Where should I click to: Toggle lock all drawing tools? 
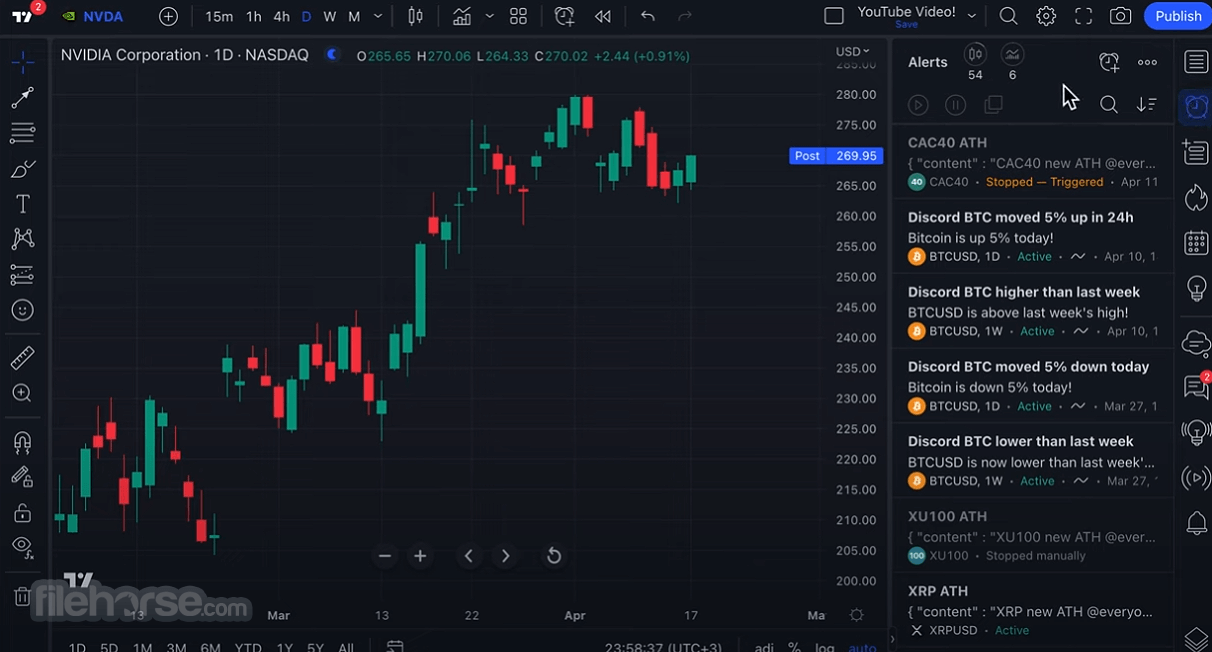(x=22, y=513)
